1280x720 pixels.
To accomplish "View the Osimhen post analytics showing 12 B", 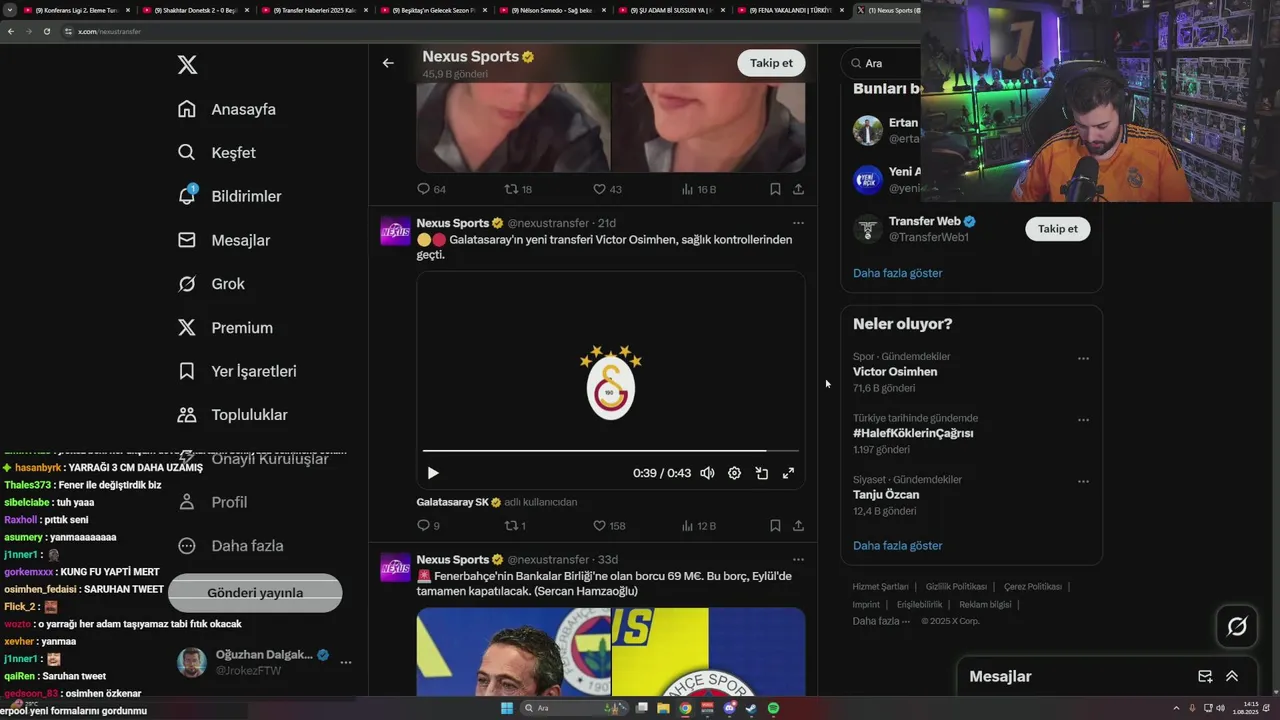I will click(x=699, y=526).
